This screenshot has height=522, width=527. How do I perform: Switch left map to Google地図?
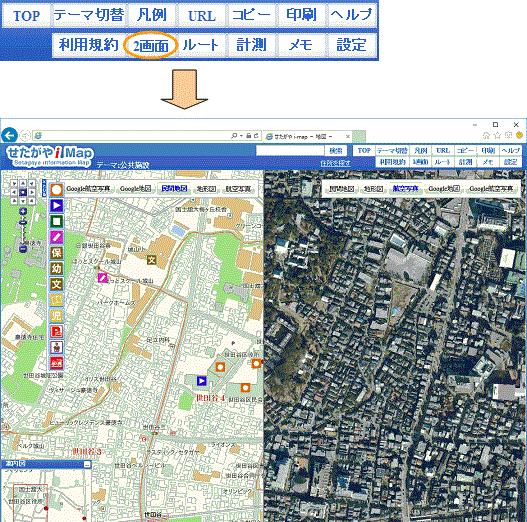(x=135, y=189)
